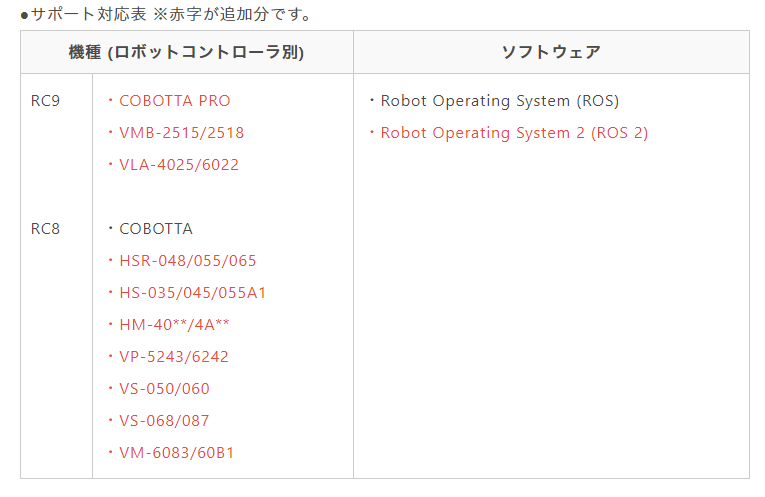765x497 pixels.
Task: Click the ソフトウェア column header
Action: coord(551,52)
